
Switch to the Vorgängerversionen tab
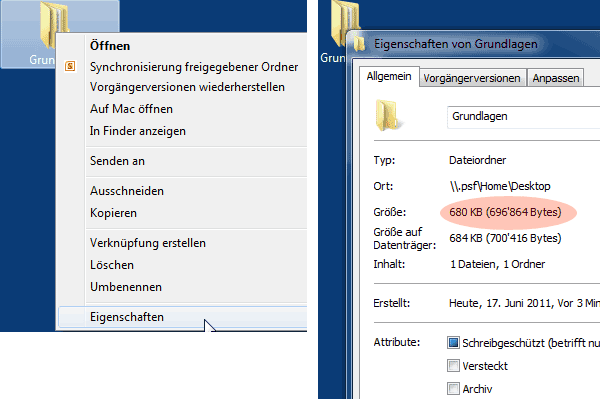click(471, 78)
